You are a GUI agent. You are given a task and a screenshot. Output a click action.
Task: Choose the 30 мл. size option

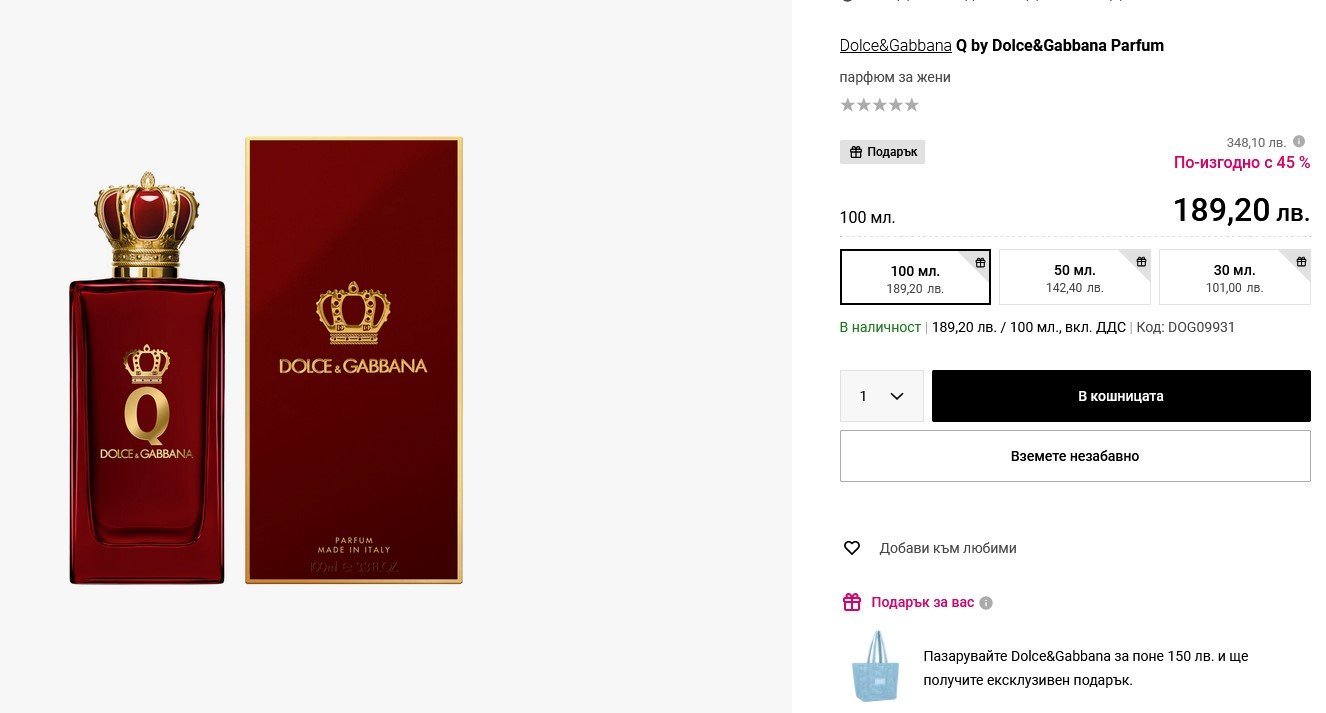[x=1234, y=277]
